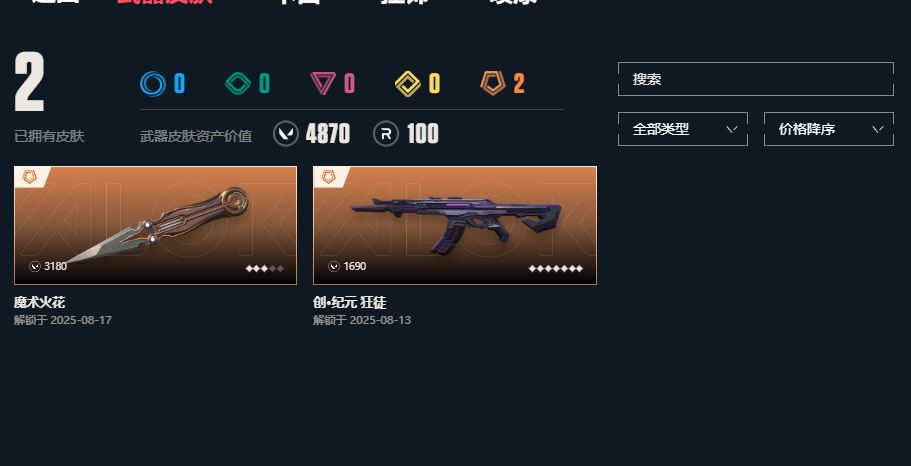
Task: Click the VP currency icon beside 4870
Action: (x=286, y=134)
